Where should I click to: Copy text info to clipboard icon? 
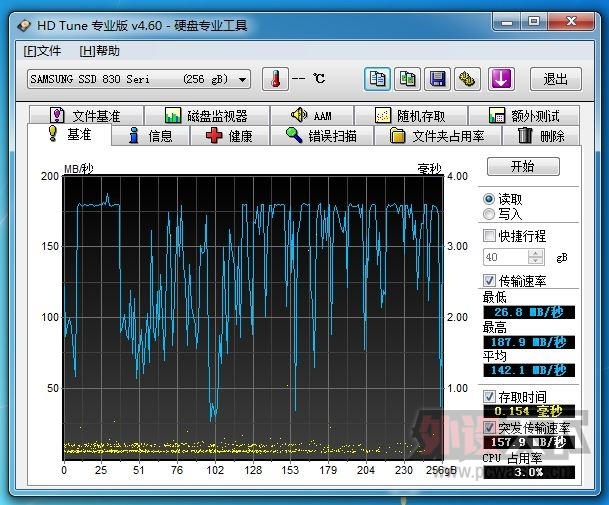coord(377,79)
